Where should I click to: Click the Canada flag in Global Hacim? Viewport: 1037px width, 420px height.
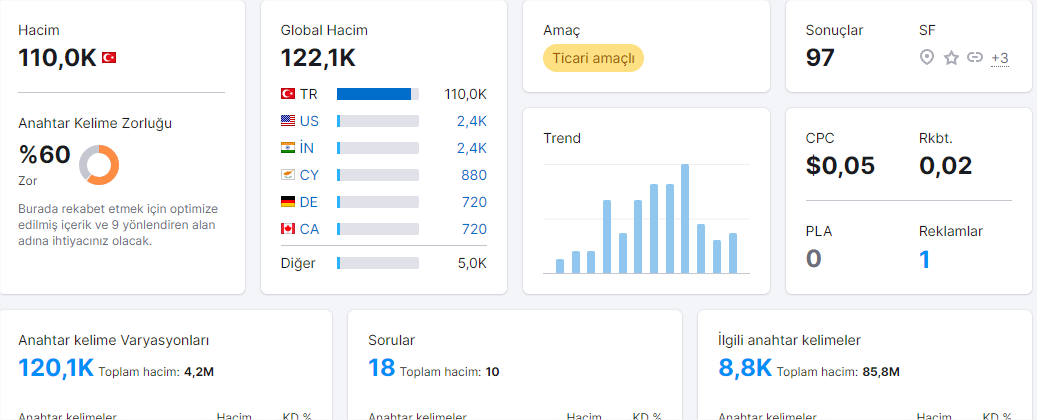pos(288,229)
